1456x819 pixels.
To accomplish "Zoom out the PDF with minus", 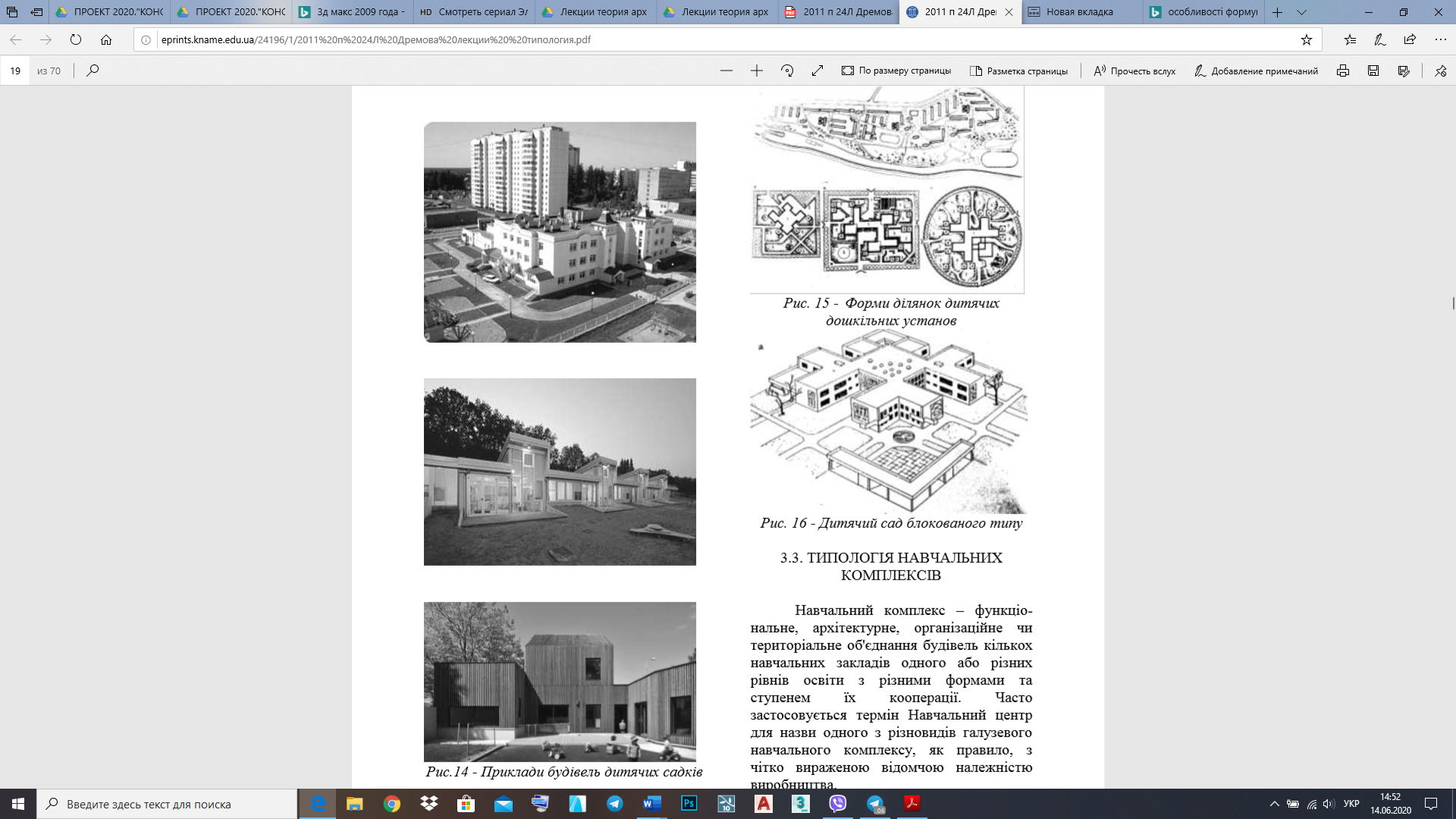I will click(726, 71).
